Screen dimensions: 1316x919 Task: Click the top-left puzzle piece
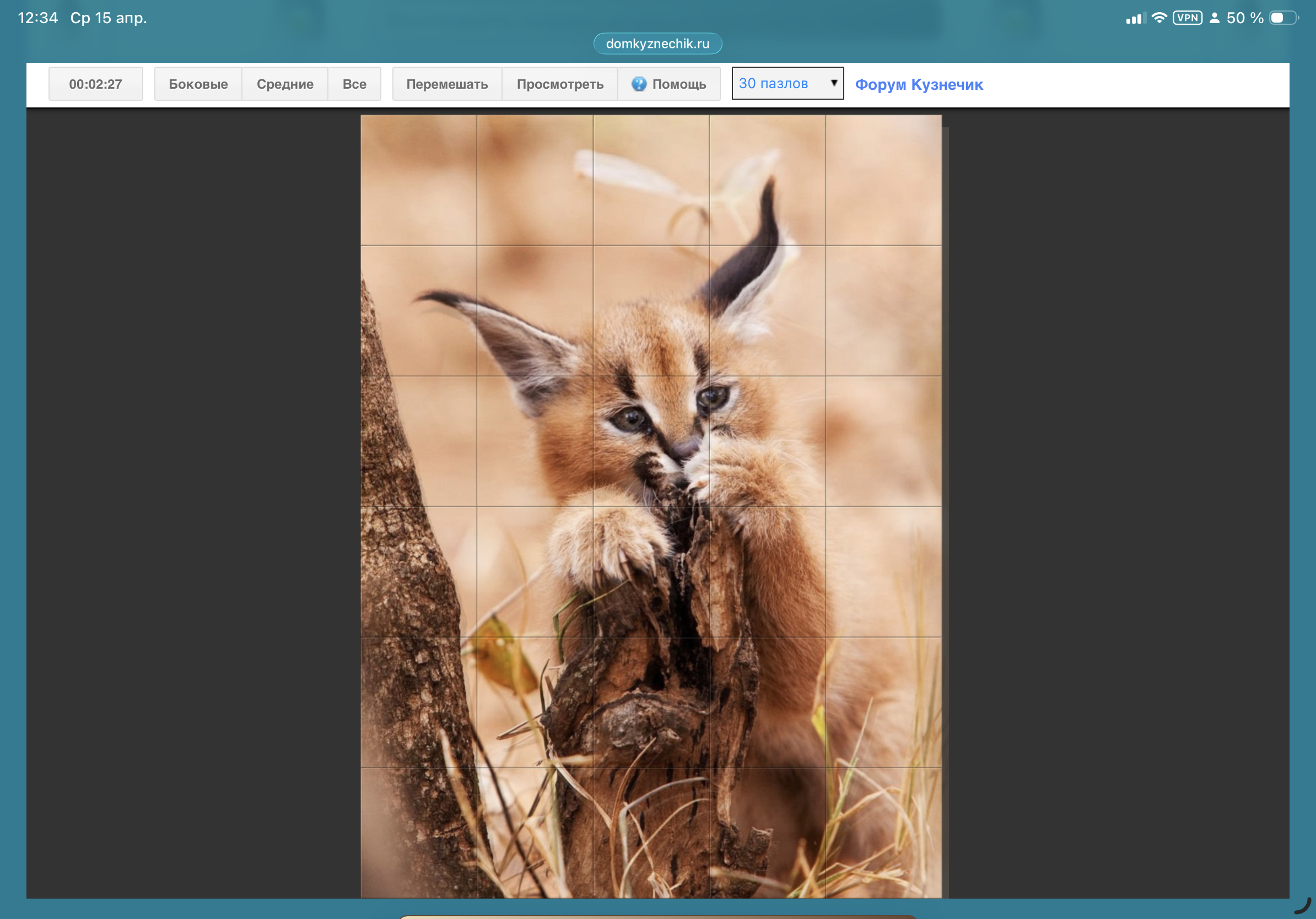(x=418, y=181)
